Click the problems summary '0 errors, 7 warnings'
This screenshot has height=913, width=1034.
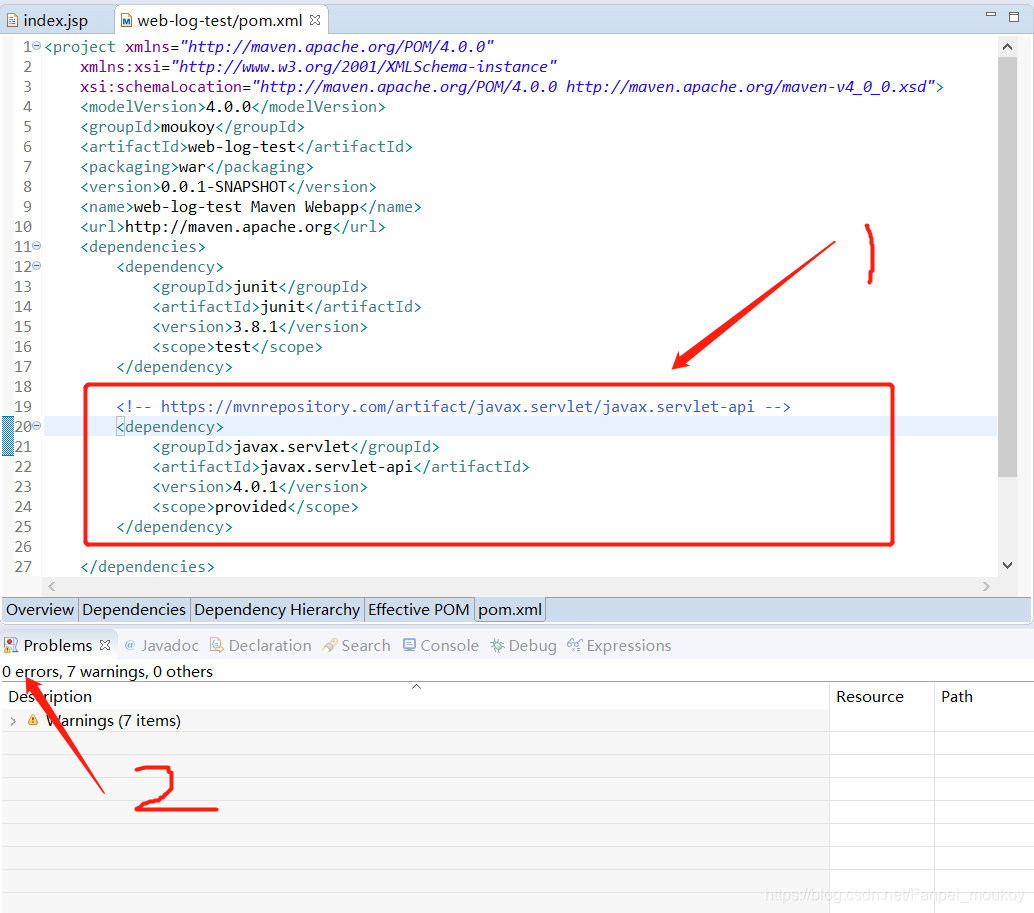tap(107, 672)
